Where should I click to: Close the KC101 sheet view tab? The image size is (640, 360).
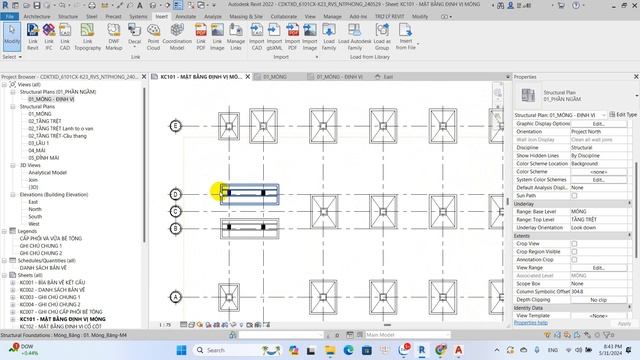click(248, 77)
